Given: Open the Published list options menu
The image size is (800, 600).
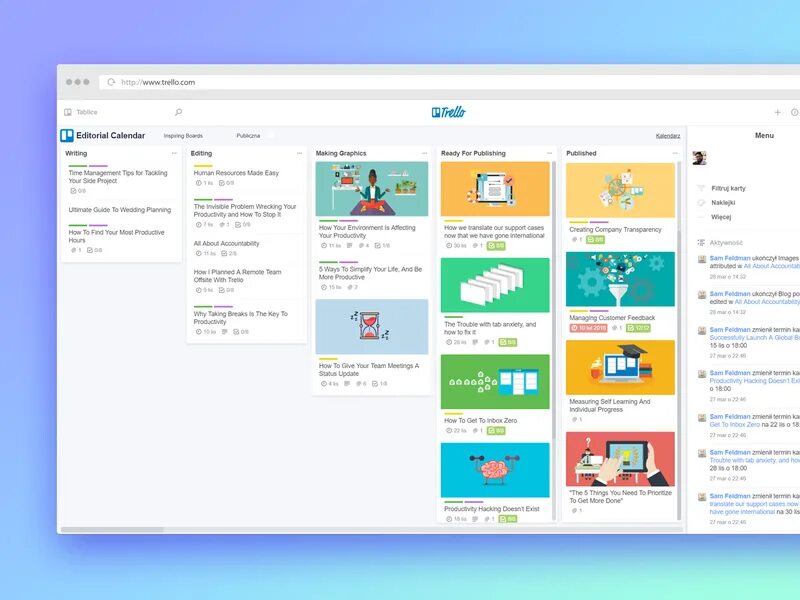Looking at the screenshot, I should pyautogui.click(x=675, y=153).
